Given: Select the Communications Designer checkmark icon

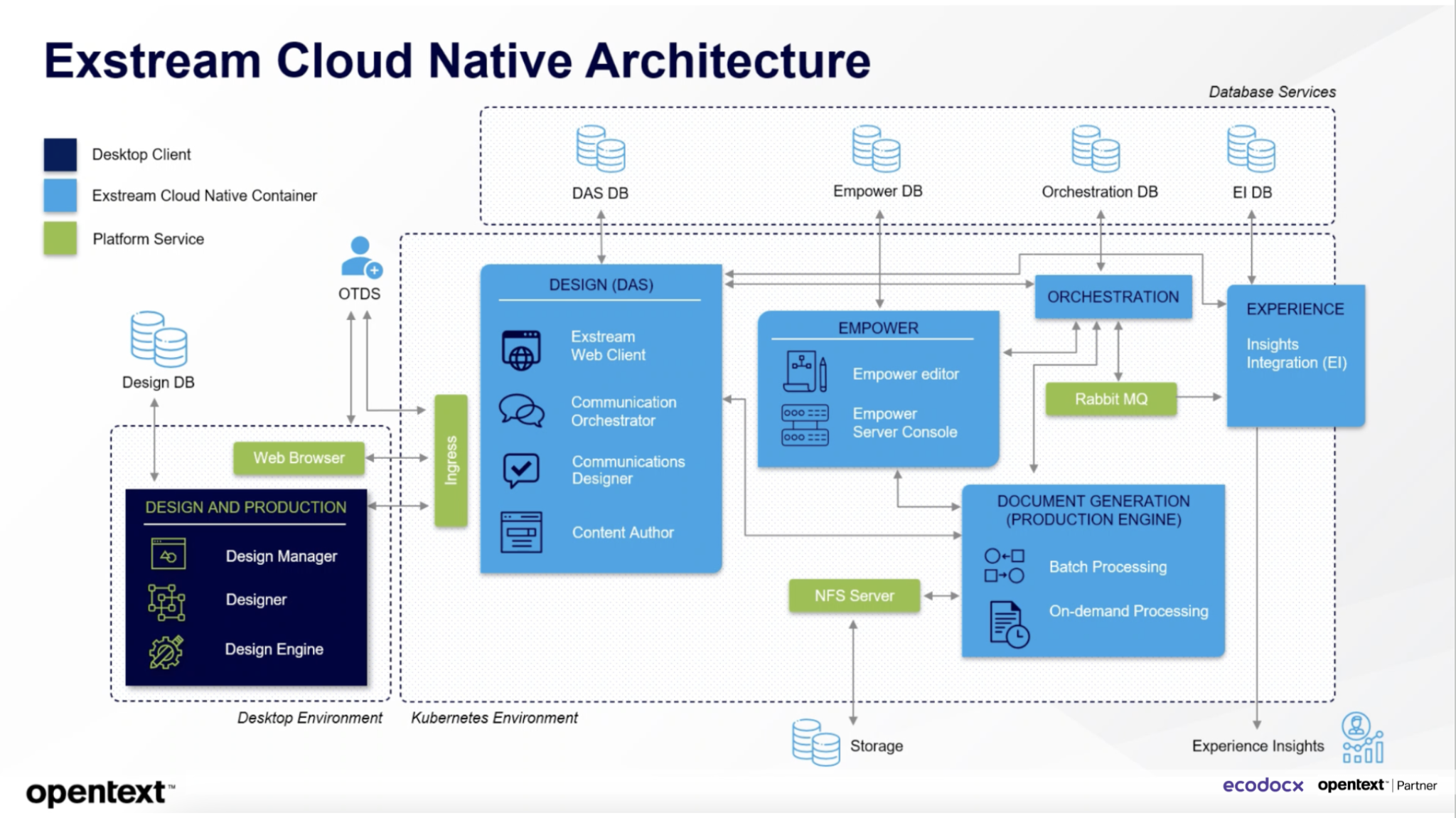Looking at the screenshot, I should pos(521,469).
